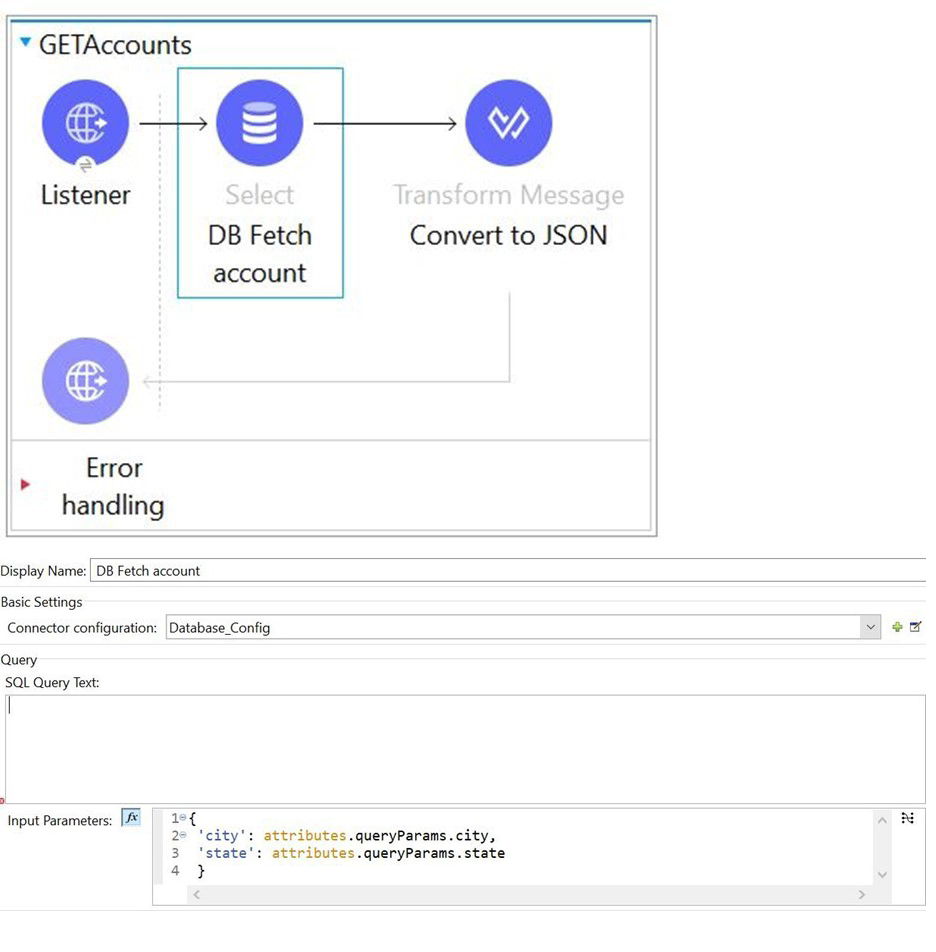936x952 pixels.
Task: Select the database Select component icon
Action: (259, 123)
